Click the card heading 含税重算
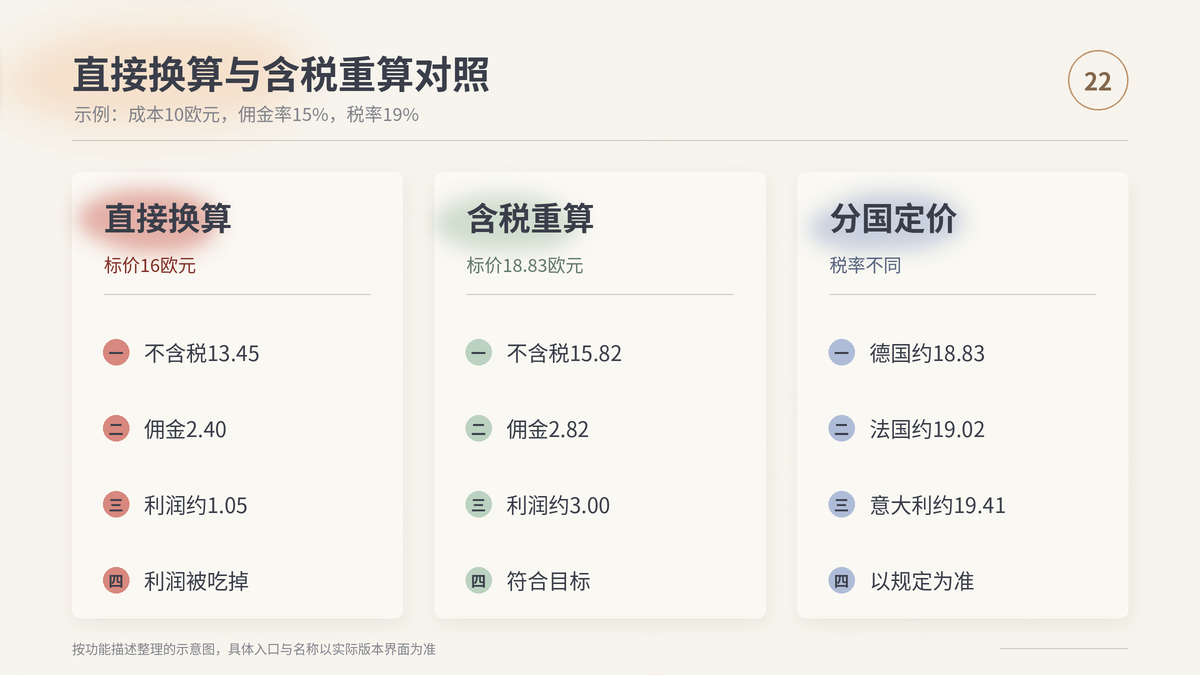 point(530,219)
